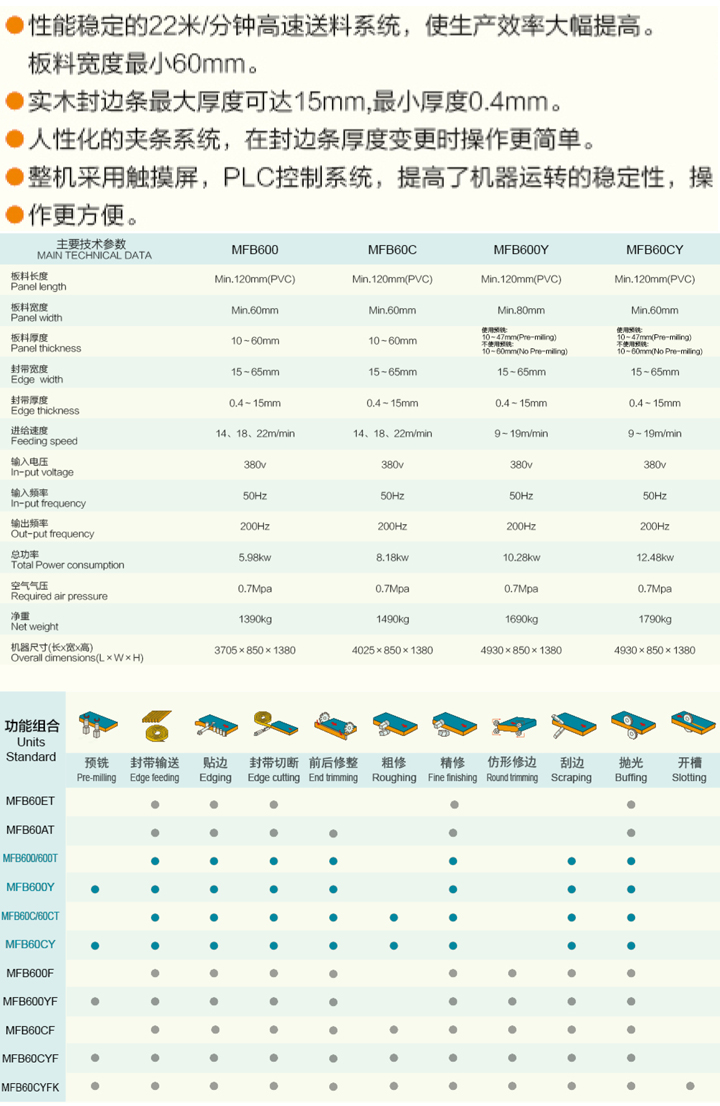
Task: Click the Round trimming dot in MFB600F row
Action: pyautogui.click(x=512, y=973)
